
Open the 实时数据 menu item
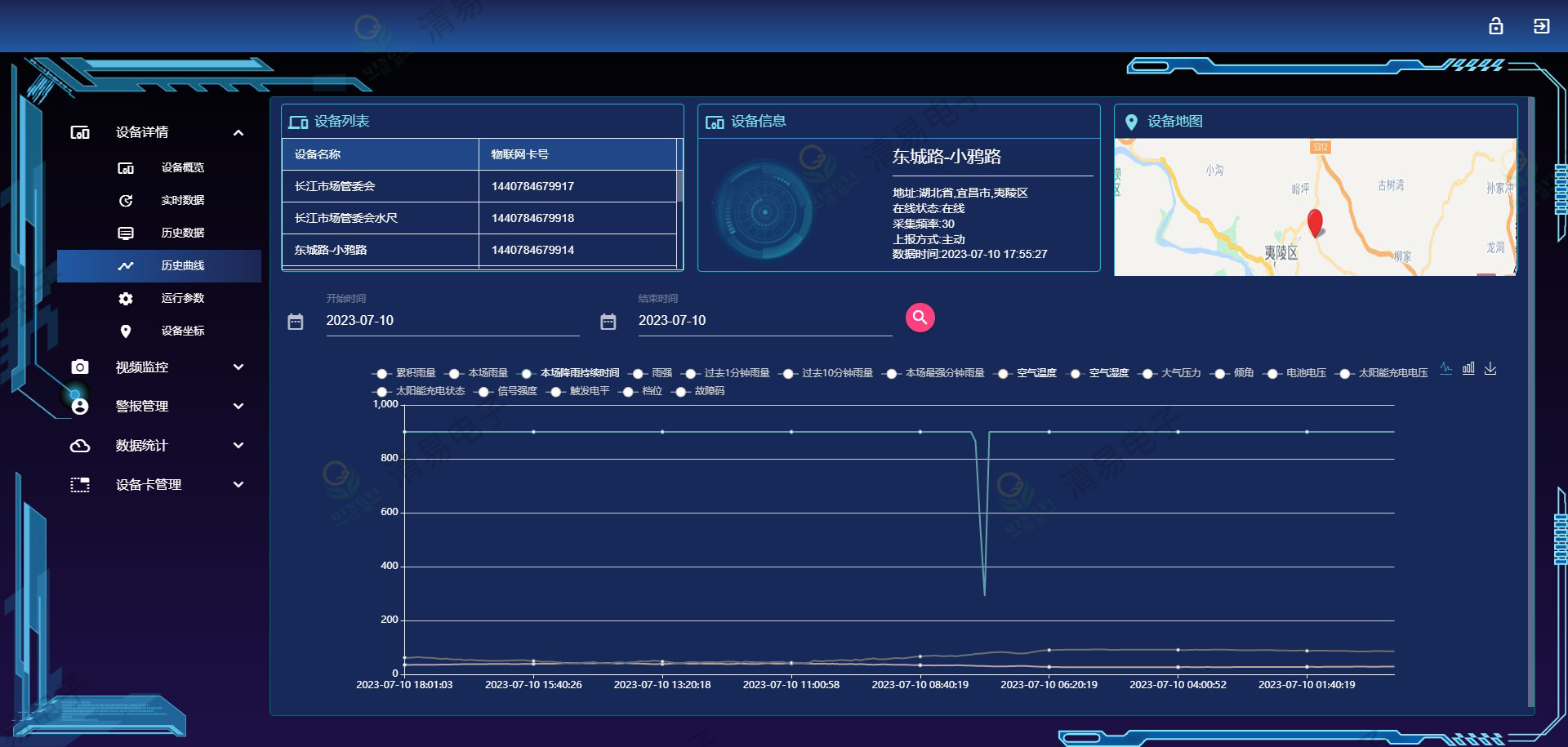[x=182, y=201]
